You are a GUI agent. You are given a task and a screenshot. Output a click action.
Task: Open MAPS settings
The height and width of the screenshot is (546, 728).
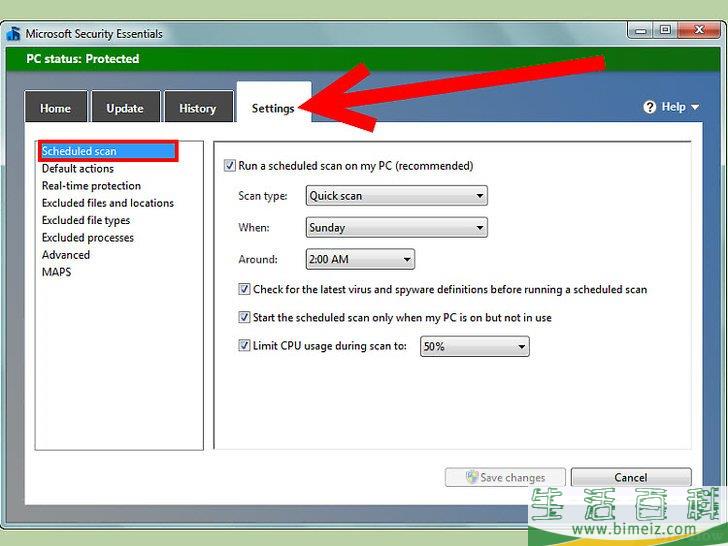[x=57, y=272]
